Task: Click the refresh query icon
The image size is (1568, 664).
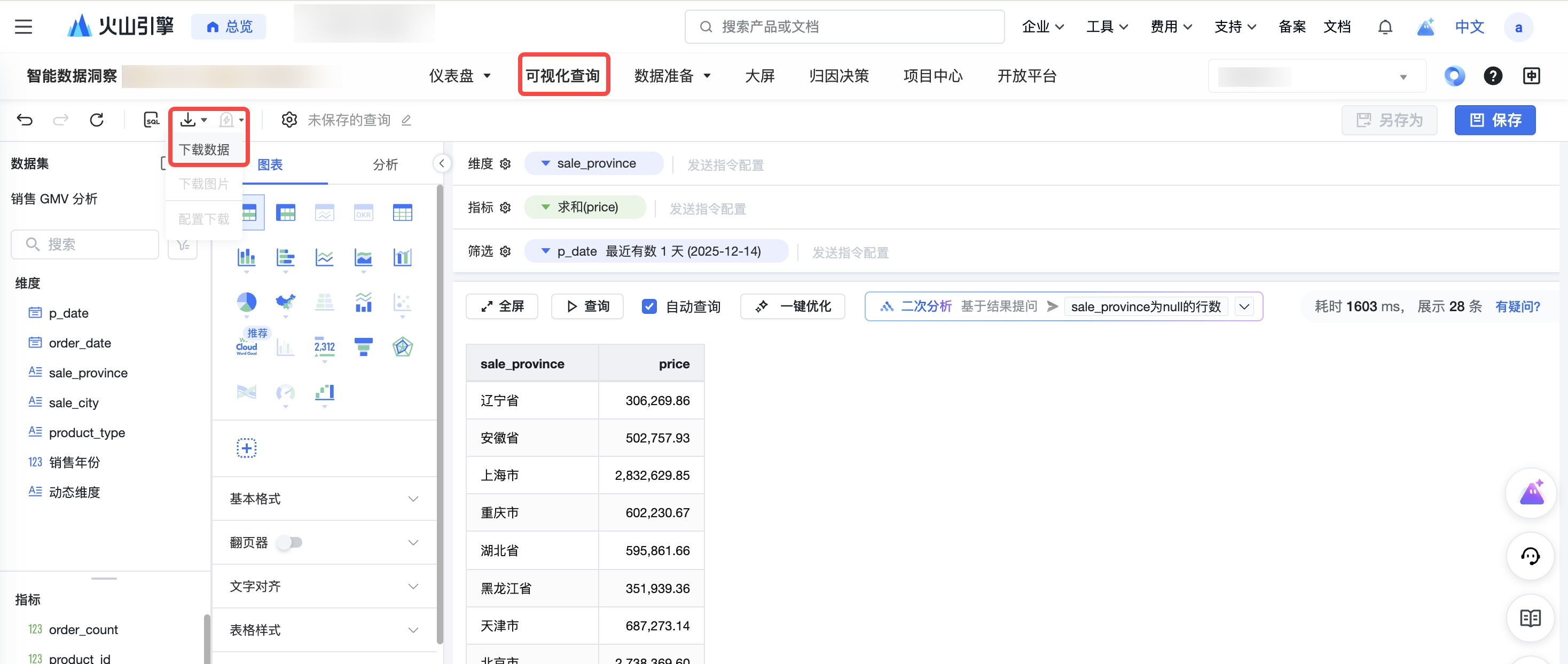Action: pyautogui.click(x=96, y=120)
